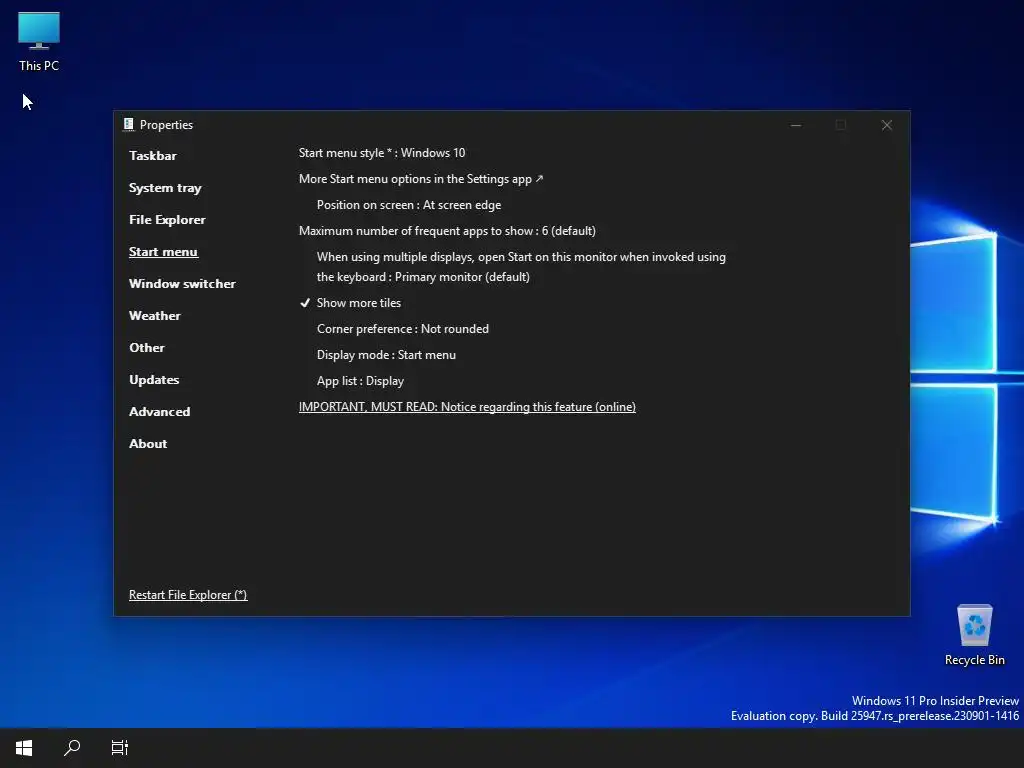
Task: Click Restart File Explorer link
Action: point(188,595)
